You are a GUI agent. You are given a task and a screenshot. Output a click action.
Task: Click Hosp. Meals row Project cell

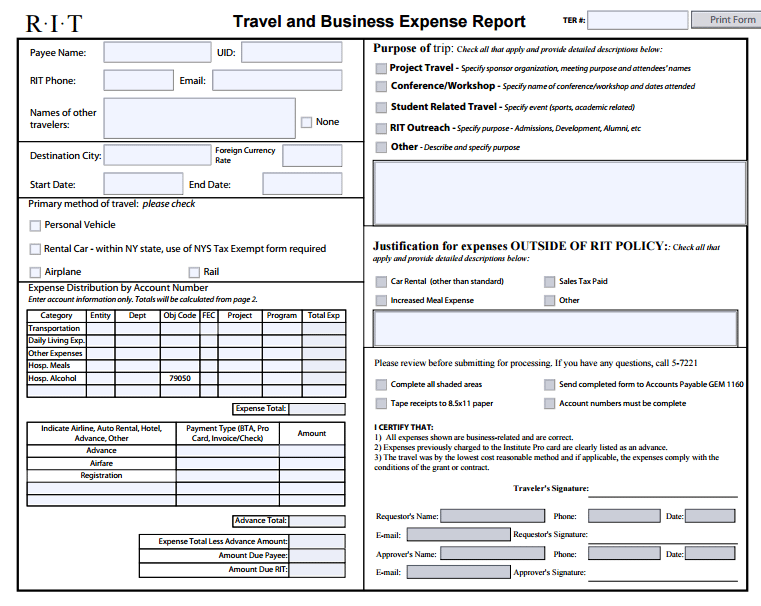[240, 366]
